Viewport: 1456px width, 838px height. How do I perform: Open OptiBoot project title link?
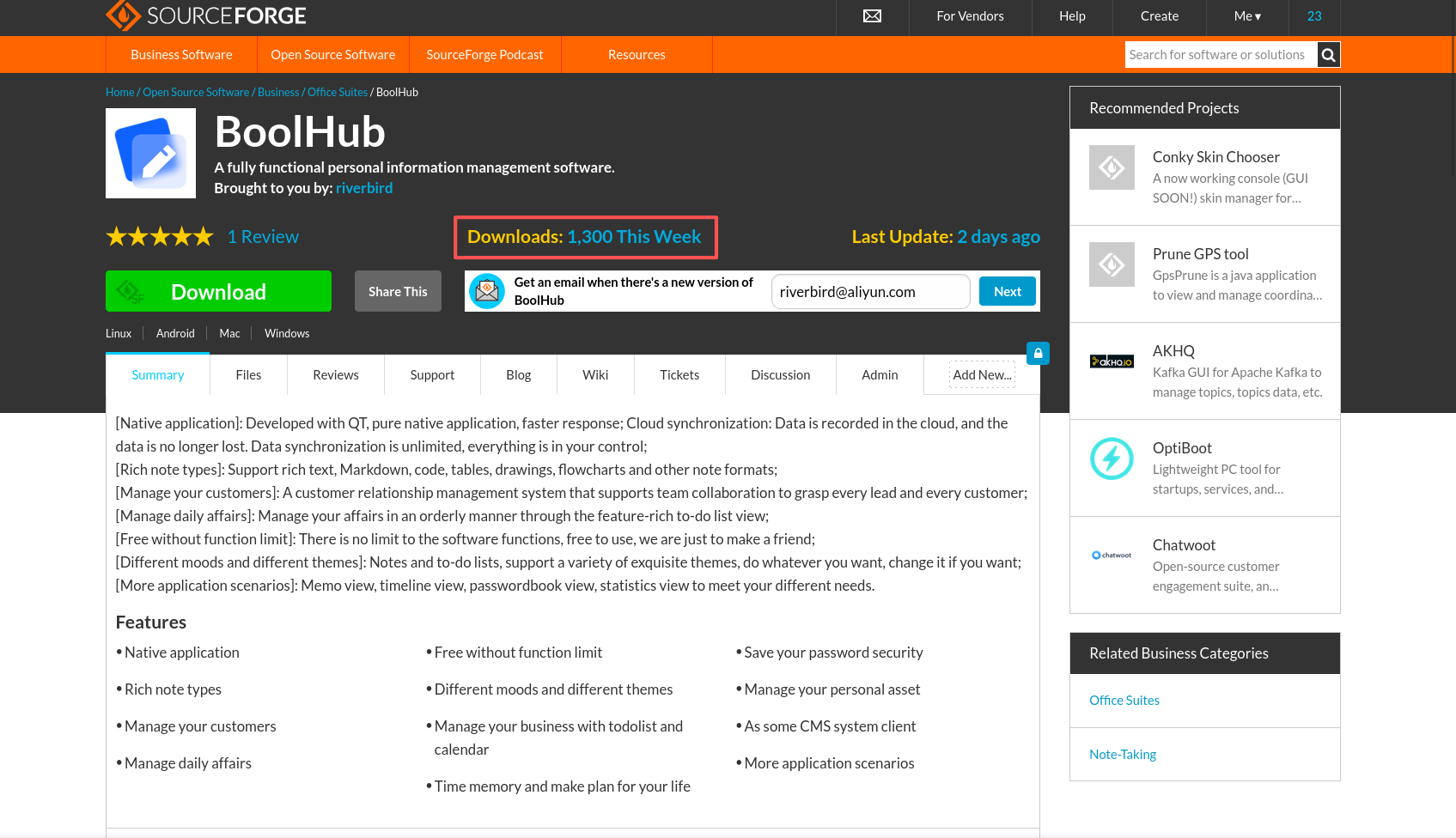click(1182, 448)
